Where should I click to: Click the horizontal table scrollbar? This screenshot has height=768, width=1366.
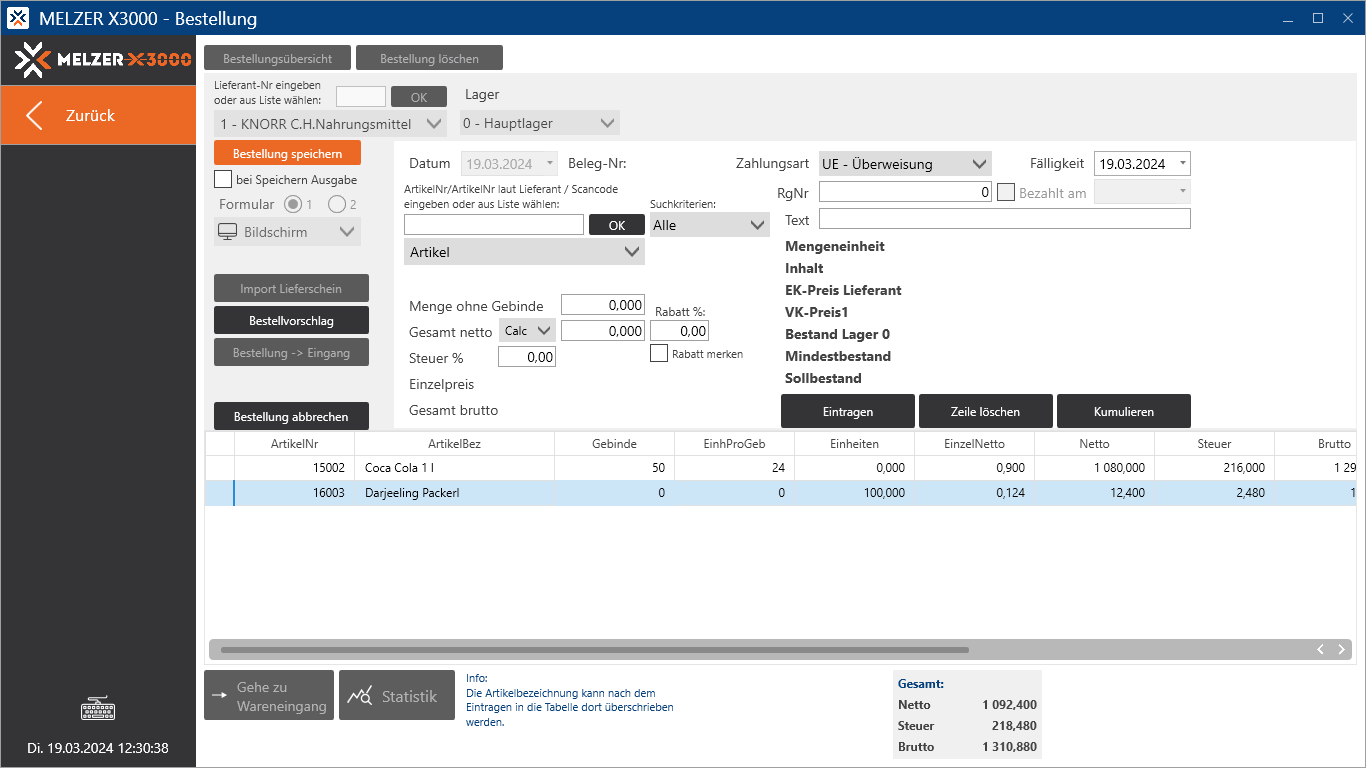coord(594,649)
